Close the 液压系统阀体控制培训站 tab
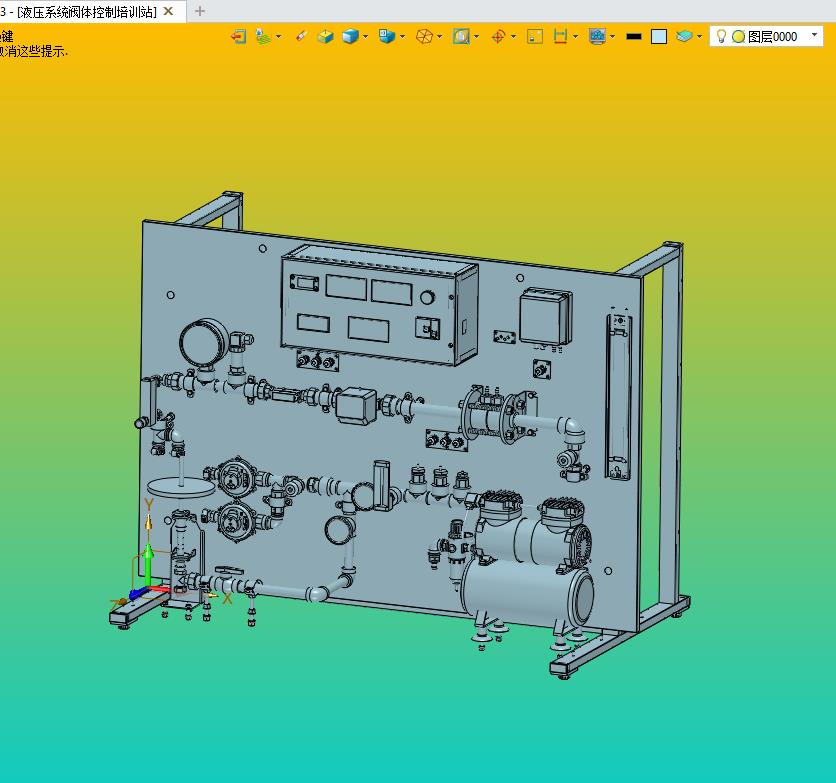Screen dimensions: 836x783 tap(168, 11)
